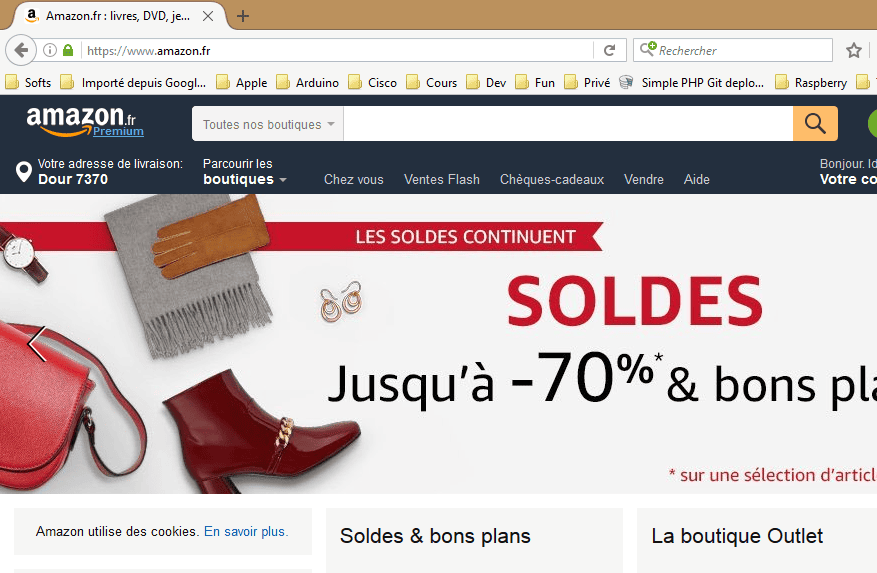Bookmark this page with the star icon
This screenshot has height=573, width=877.
coord(854,50)
